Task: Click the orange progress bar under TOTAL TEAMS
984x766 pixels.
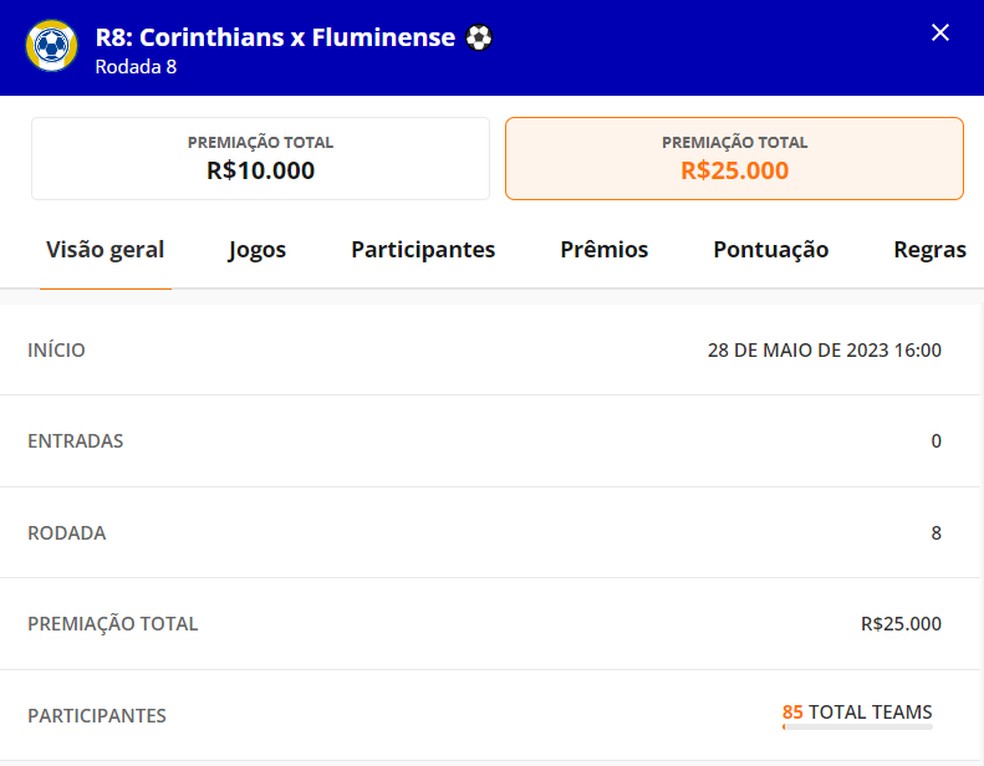Action: (856, 729)
